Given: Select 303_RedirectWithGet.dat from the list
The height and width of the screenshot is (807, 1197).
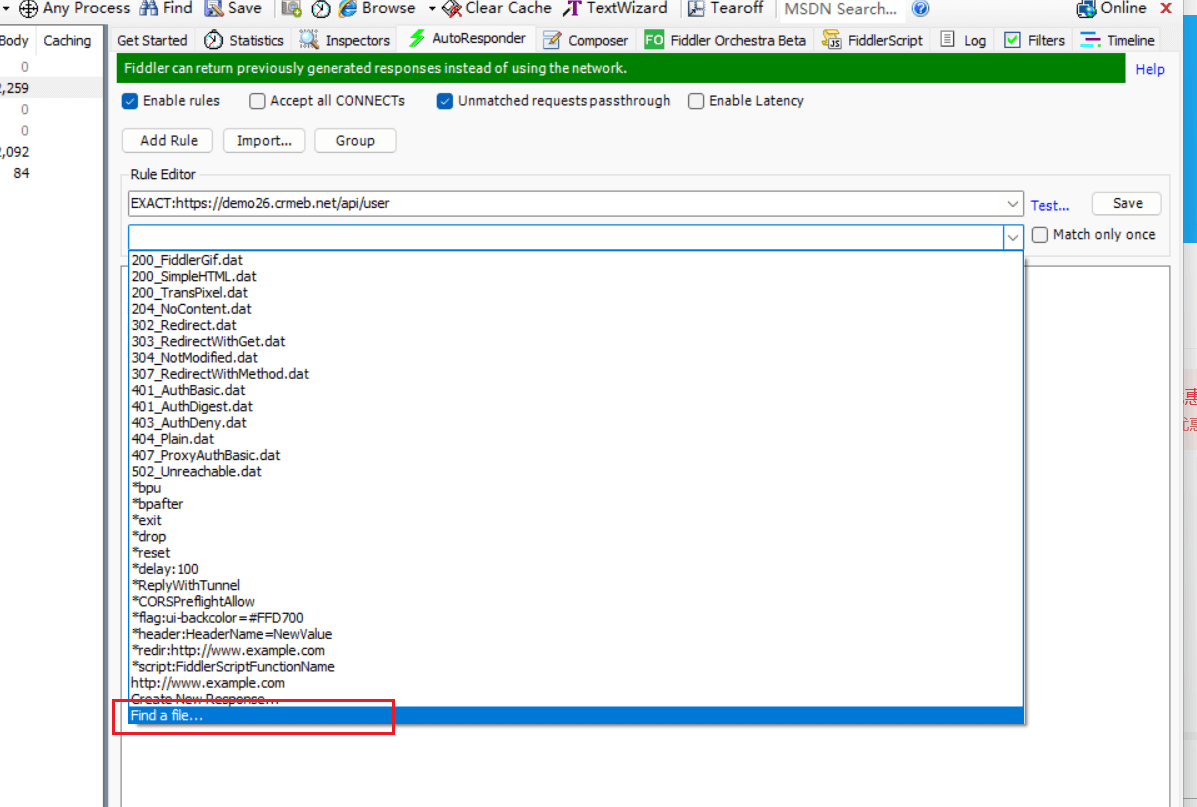Looking at the screenshot, I should 576,341.
